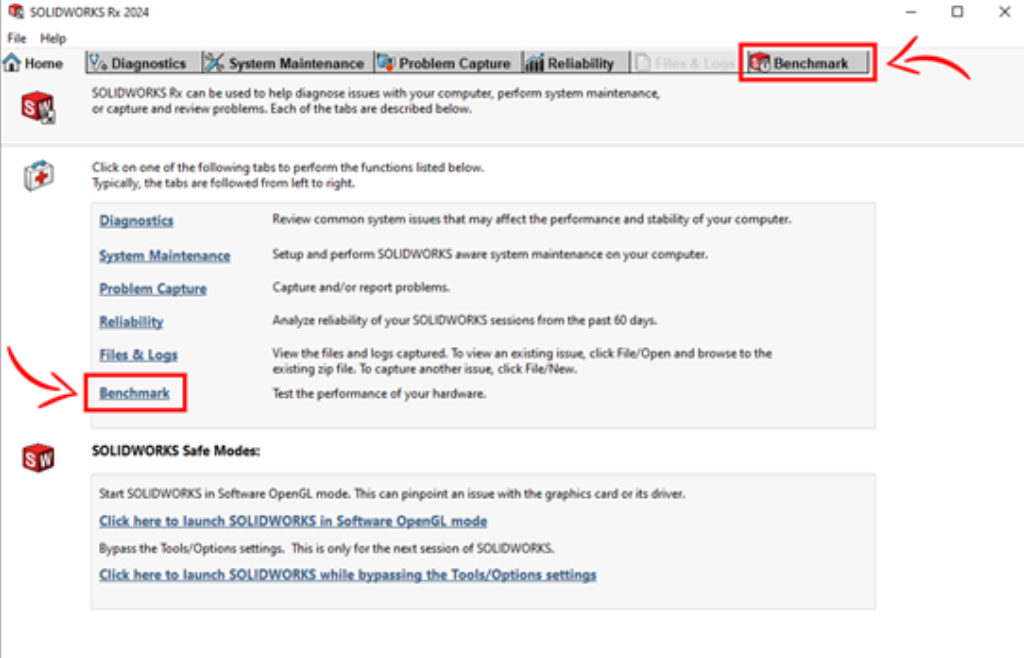Follow the System Maintenance link
Image resolution: width=1024 pixels, height=658 pixels.
click(165, 255)
